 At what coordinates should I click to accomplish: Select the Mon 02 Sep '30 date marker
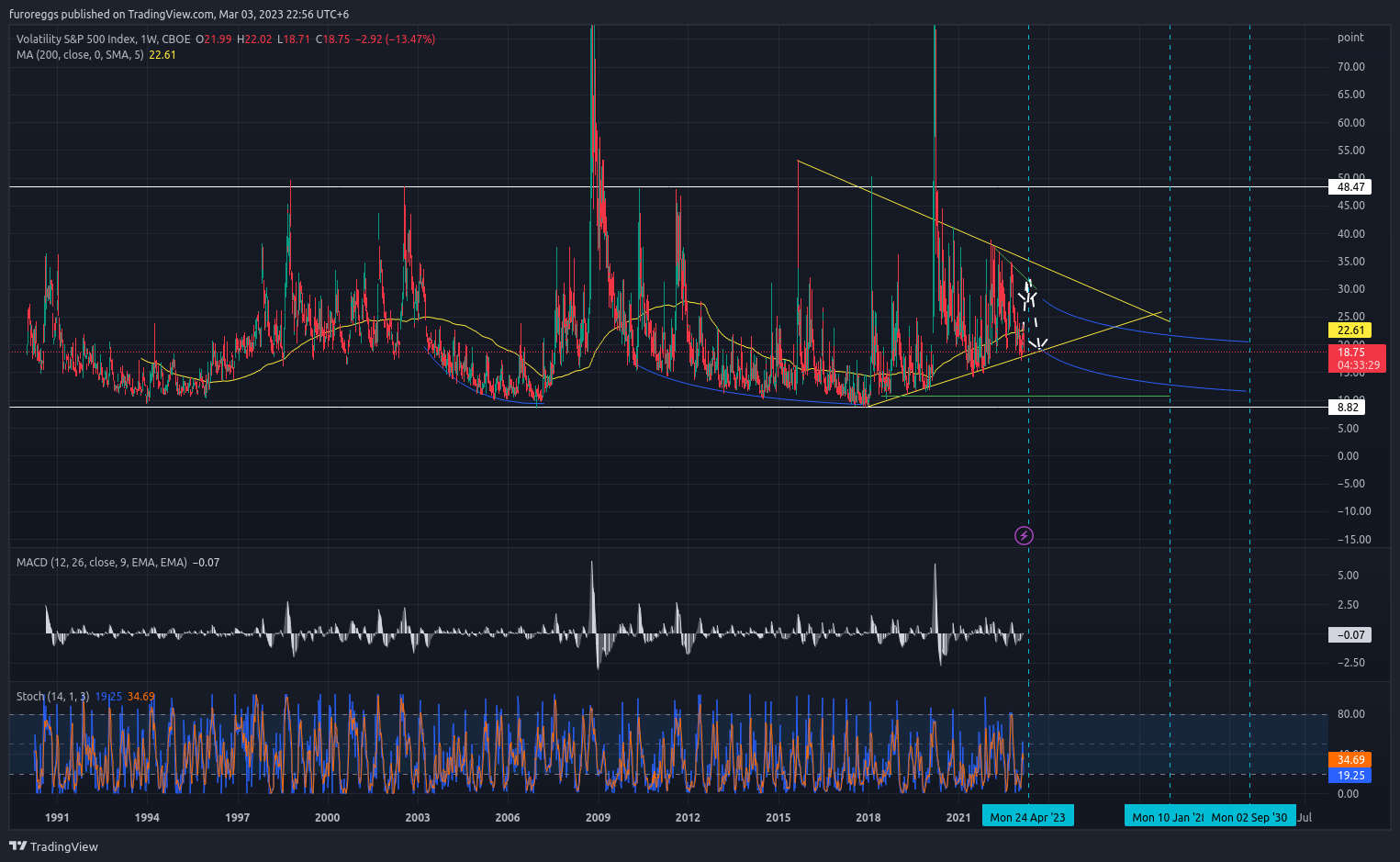pos(1249,817)
